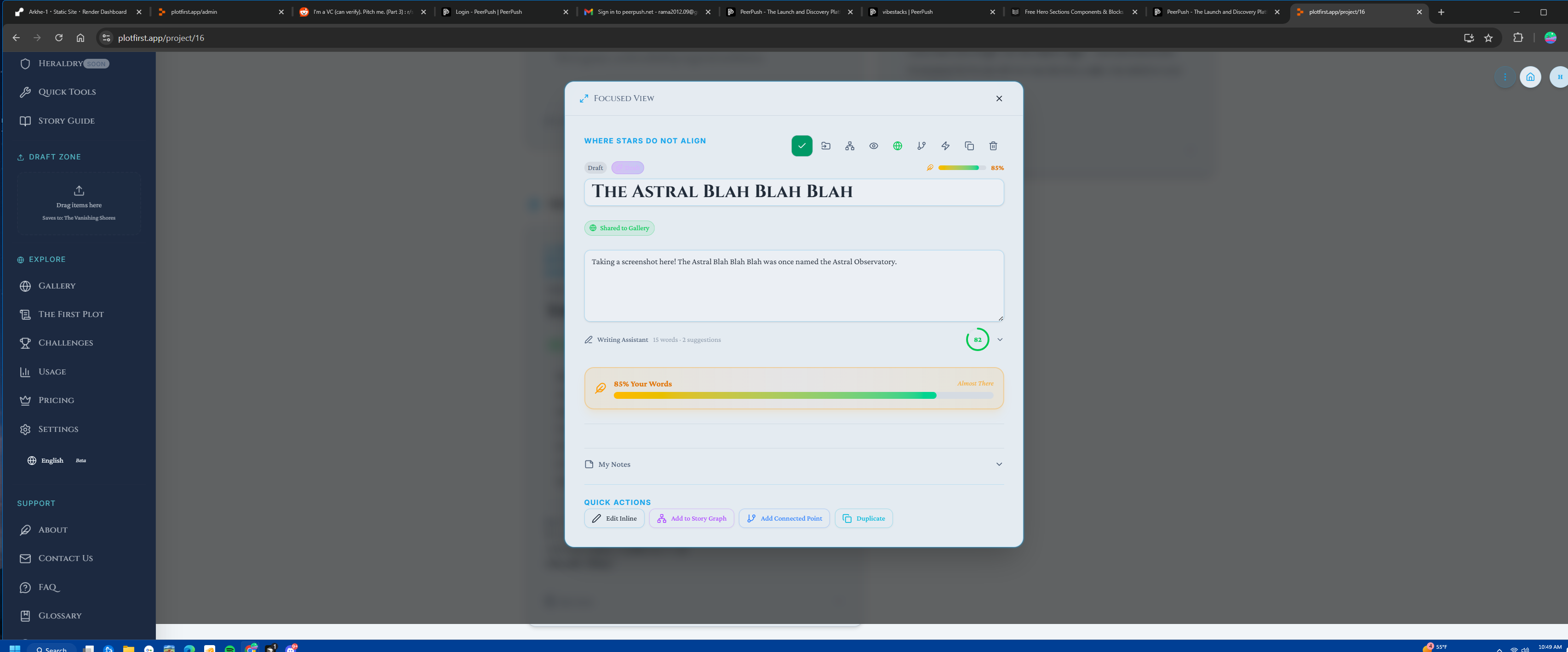The image size is (1568, 652).
Task: Preview the entry using the eye icon
Action: click(874, 146)
